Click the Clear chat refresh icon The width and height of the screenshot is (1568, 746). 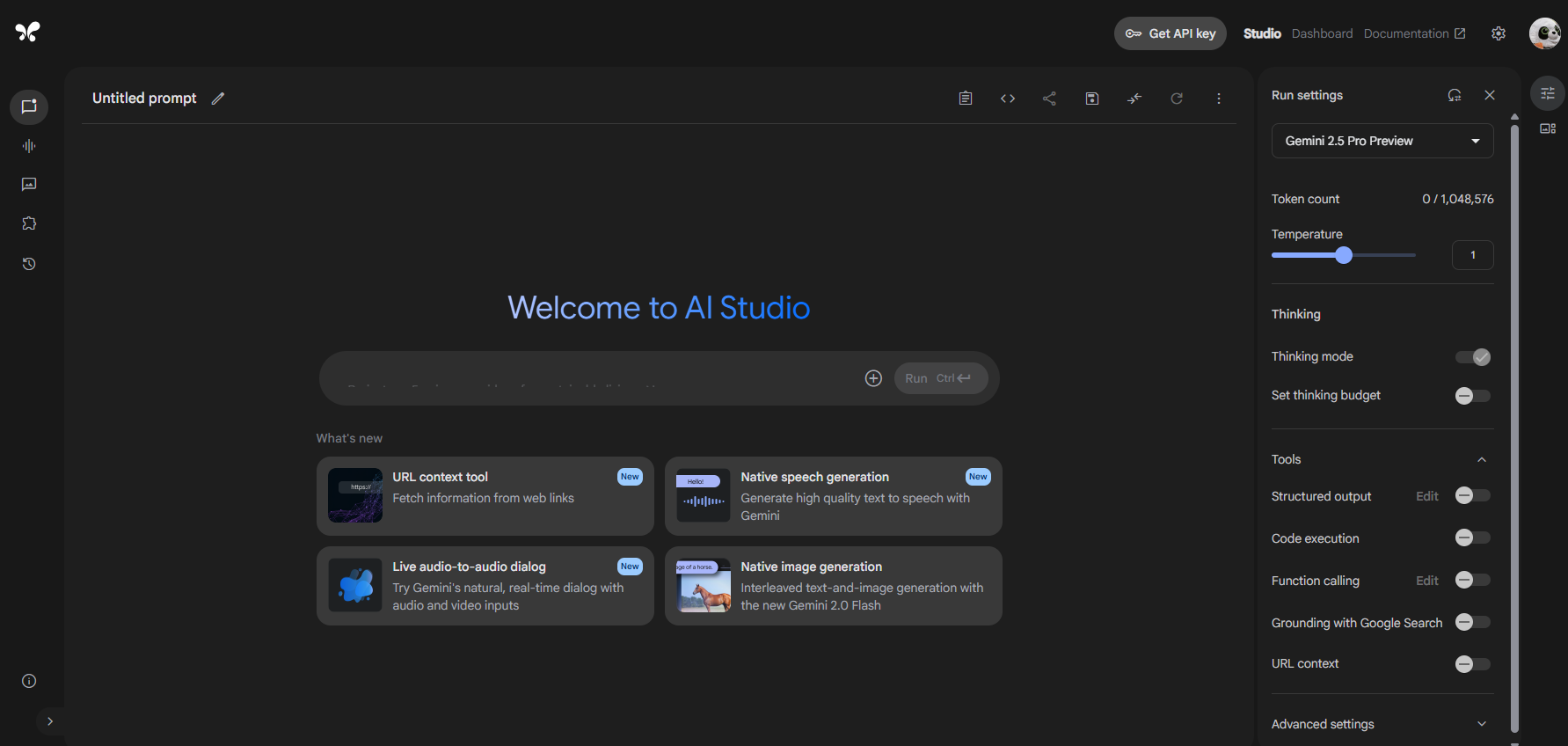click(1177, 99)
